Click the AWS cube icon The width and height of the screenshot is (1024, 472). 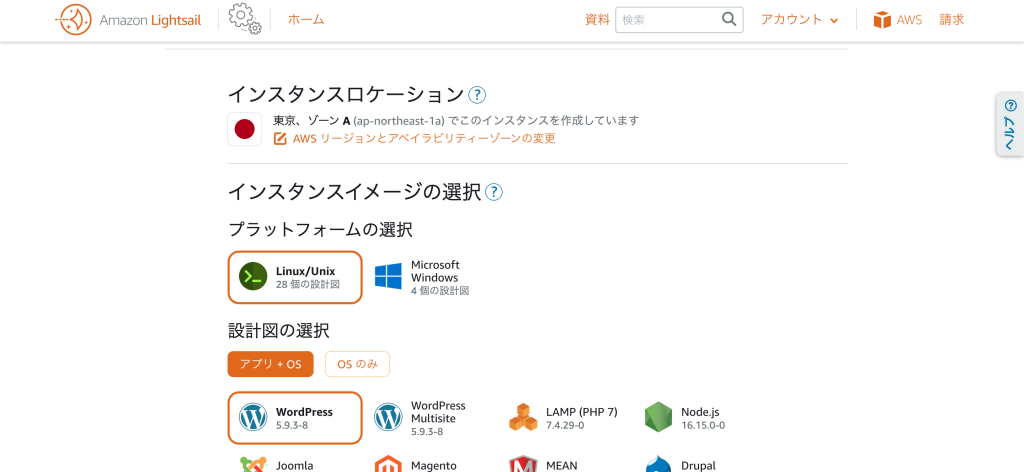point(882,20)
